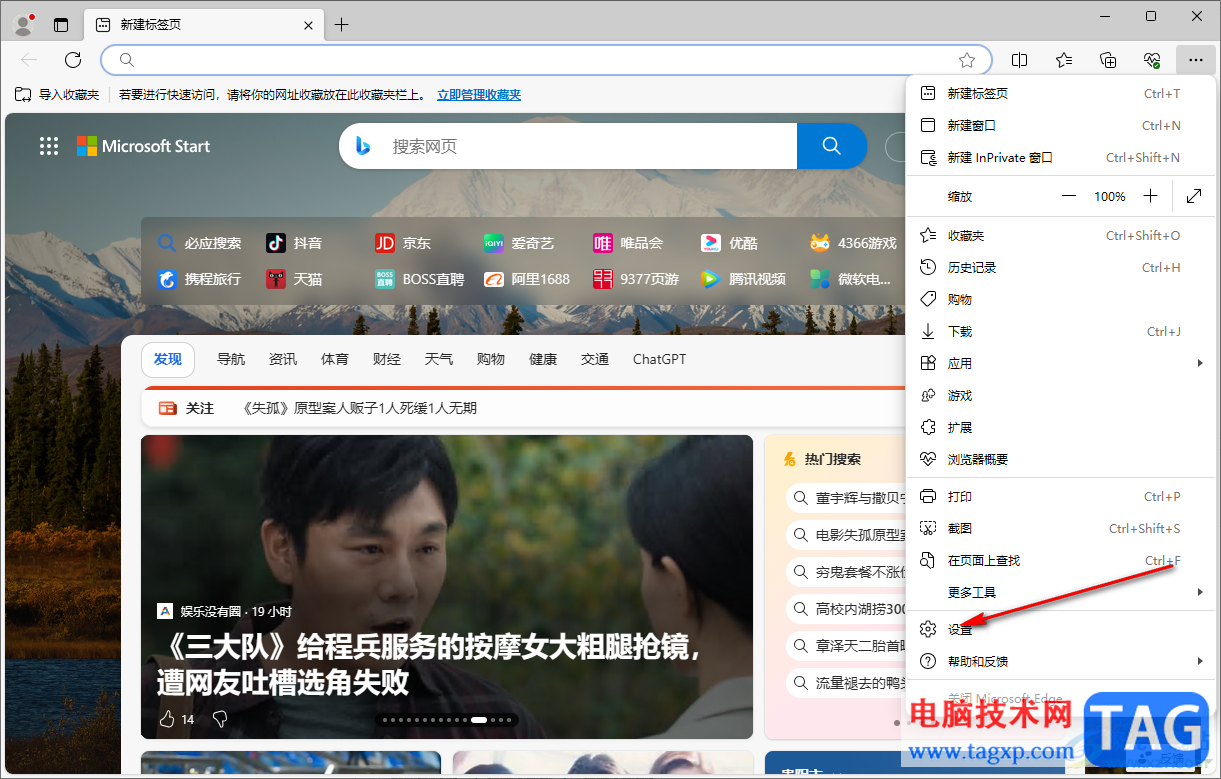Add page to favorites star icon
Viewport: 1221px width, 779px height.
pyautogui.click(x=967, y=60)
